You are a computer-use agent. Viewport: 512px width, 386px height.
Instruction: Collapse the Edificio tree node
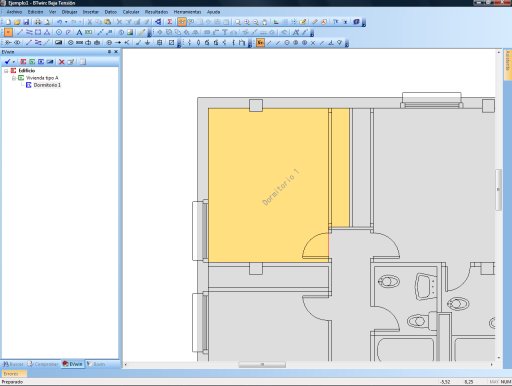pyautogui.click(x=6, y=71)
